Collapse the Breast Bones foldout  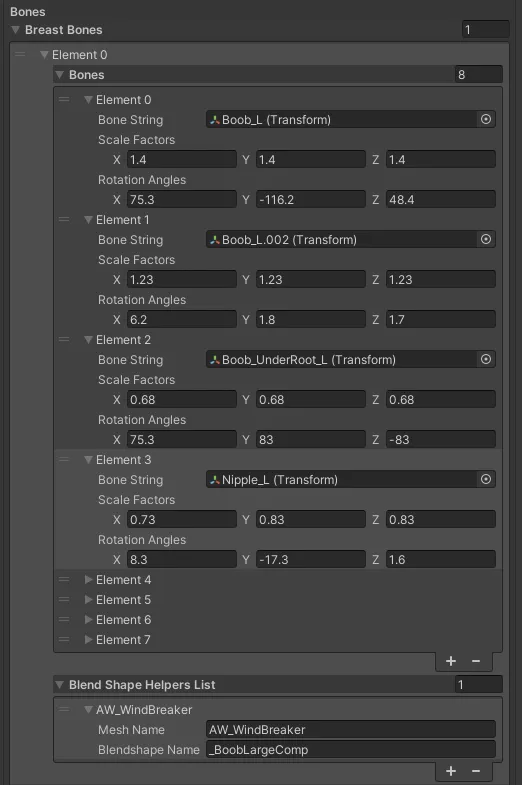16,30
